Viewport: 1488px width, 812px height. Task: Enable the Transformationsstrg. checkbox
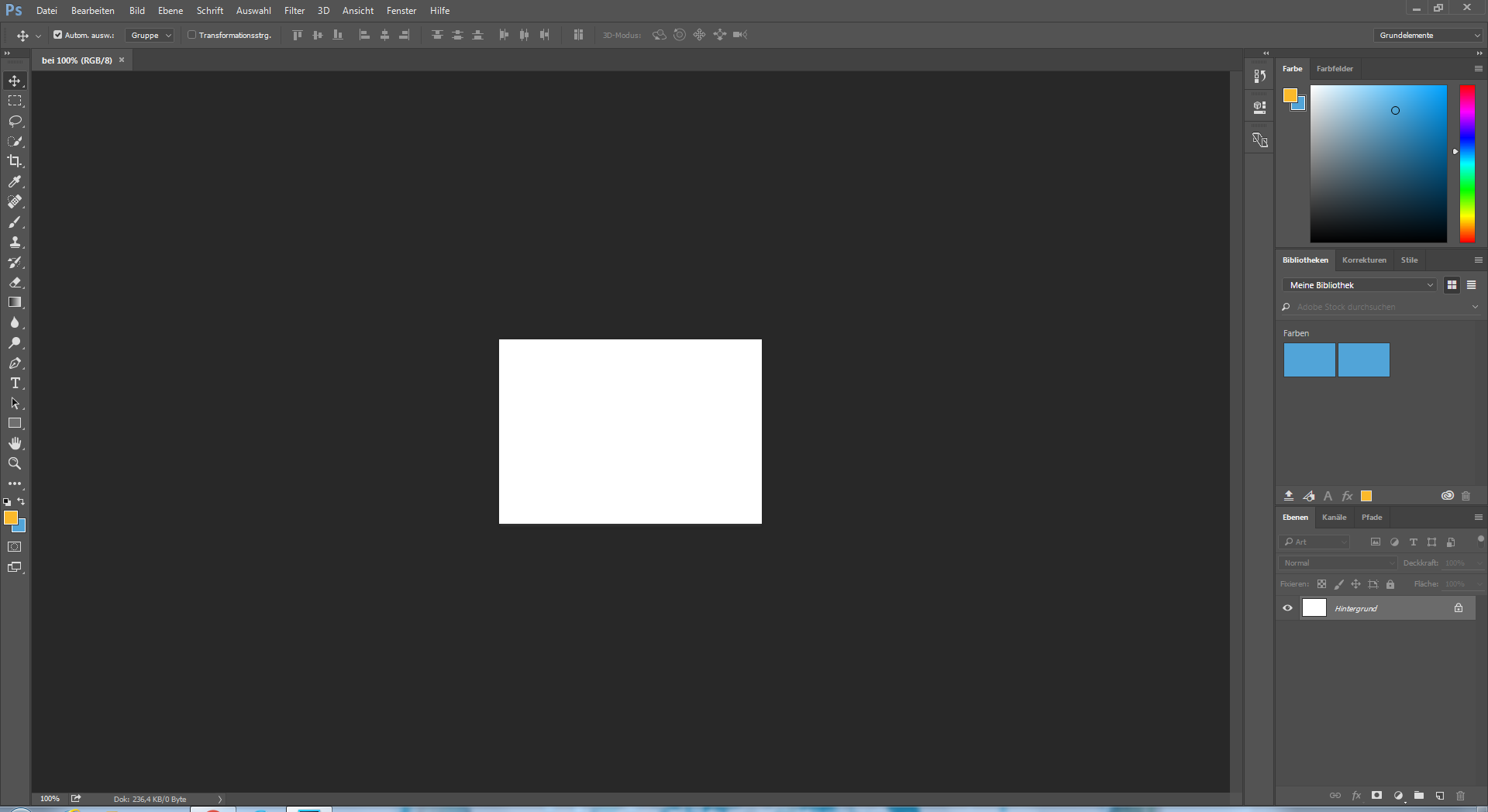coord(191,35)
